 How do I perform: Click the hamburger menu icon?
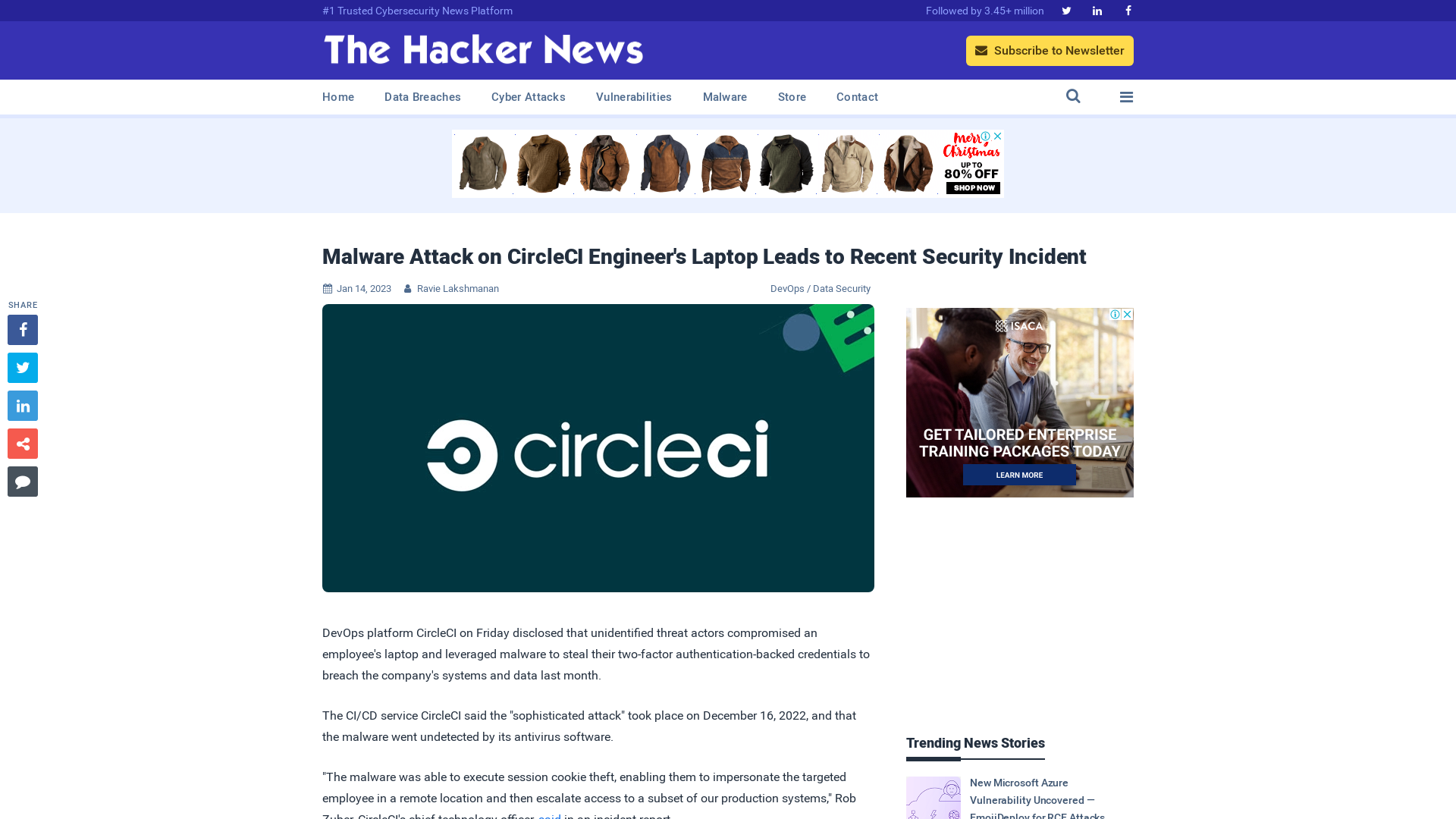[x=1126, y=97]
